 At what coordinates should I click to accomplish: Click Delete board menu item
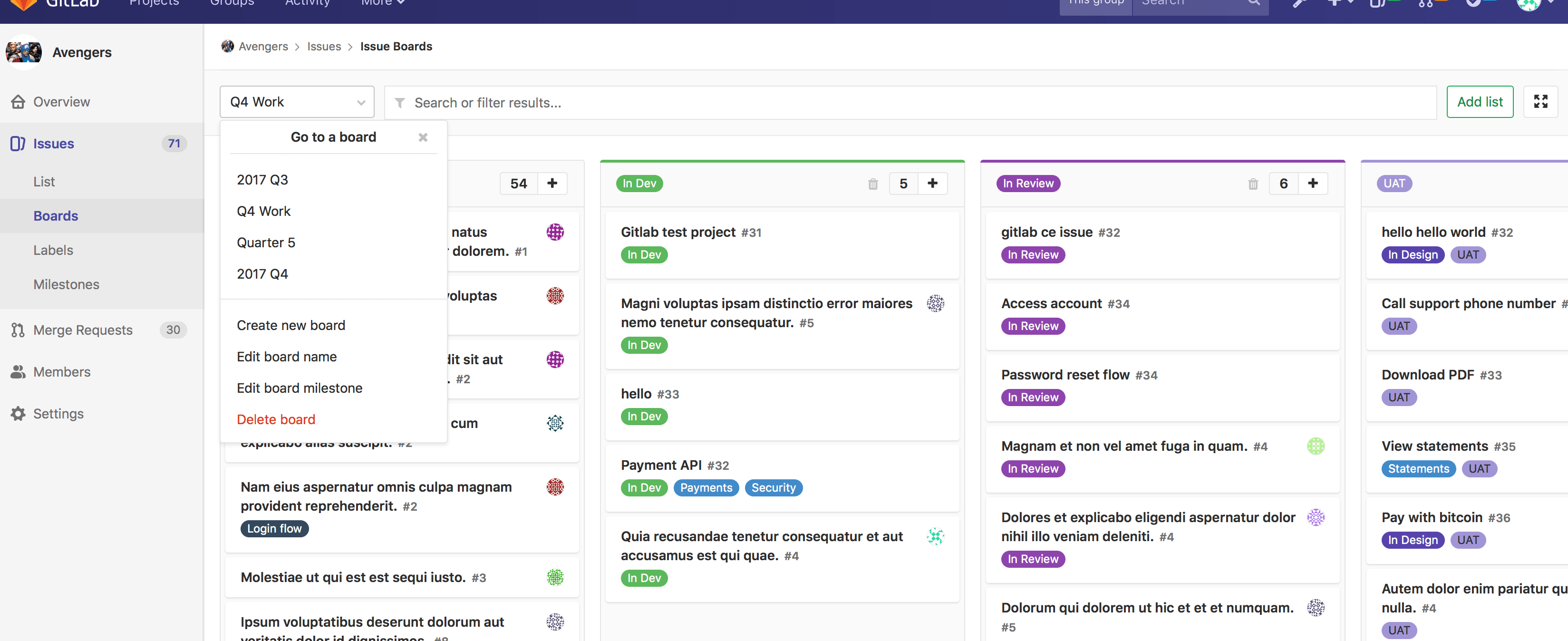point(276,419)
